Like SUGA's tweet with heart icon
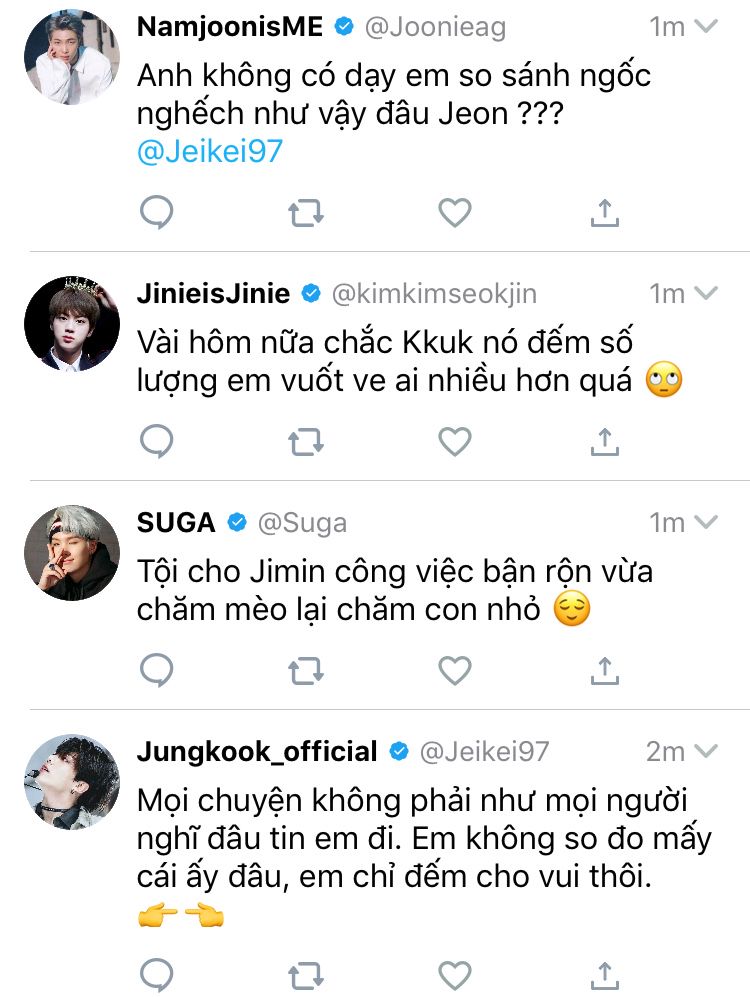The width and height of the screenshot is (750, 997). coord(455,670)
